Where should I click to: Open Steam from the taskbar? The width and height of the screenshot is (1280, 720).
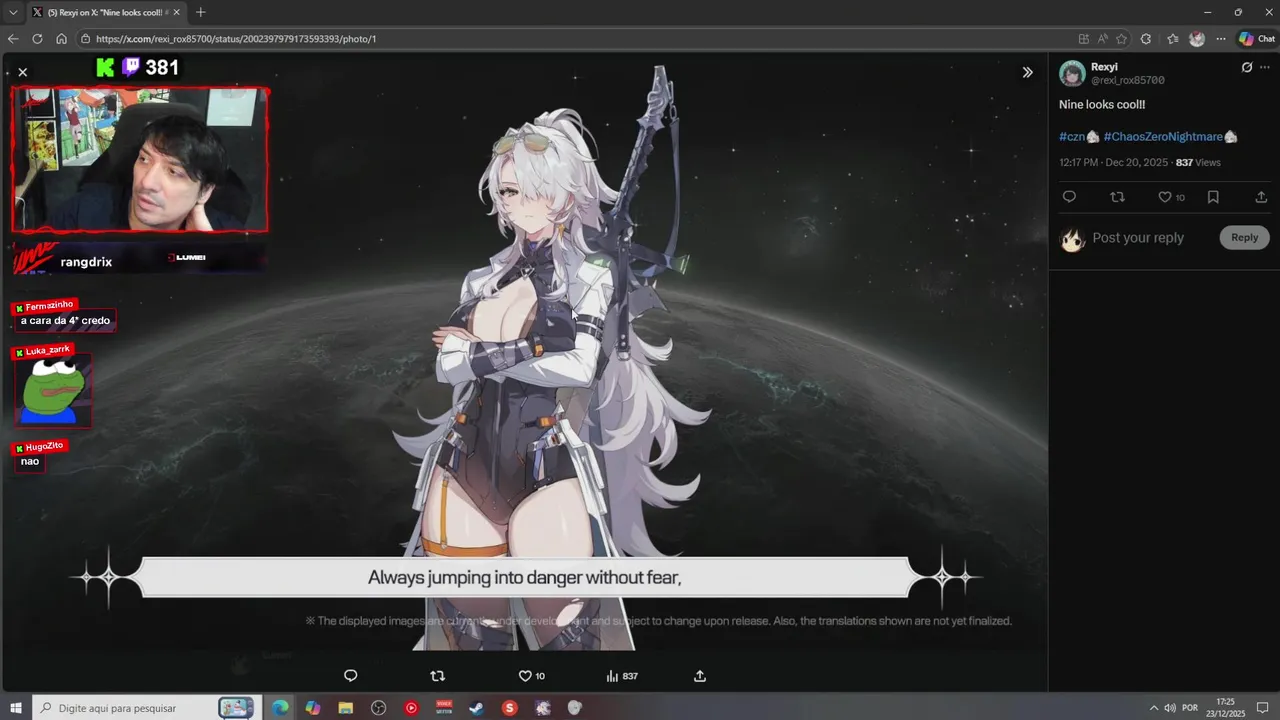pyautogui.click(x=477, y=708)
